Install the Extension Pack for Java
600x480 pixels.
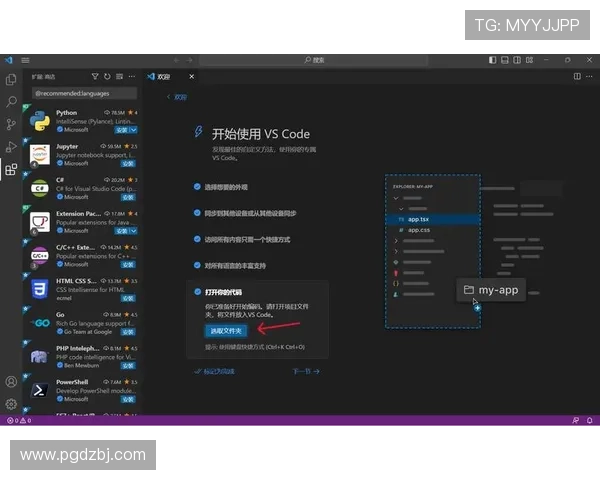[x=122, y=231]
